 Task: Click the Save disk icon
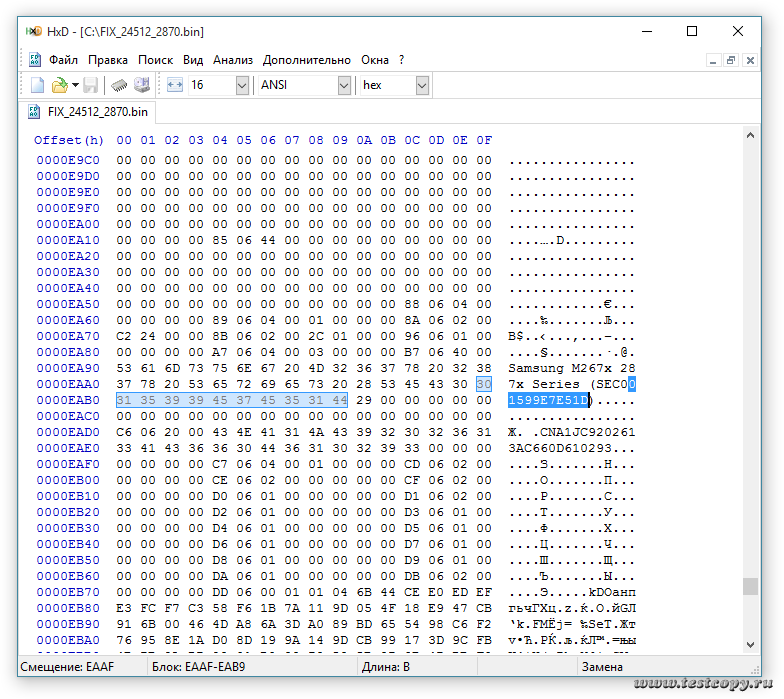click(91, 86)
